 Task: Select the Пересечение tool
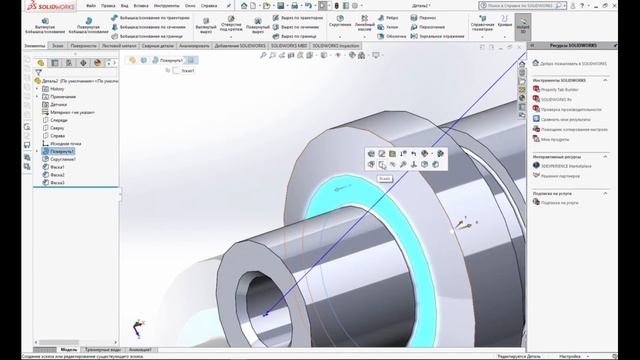[x=427, y=27]
